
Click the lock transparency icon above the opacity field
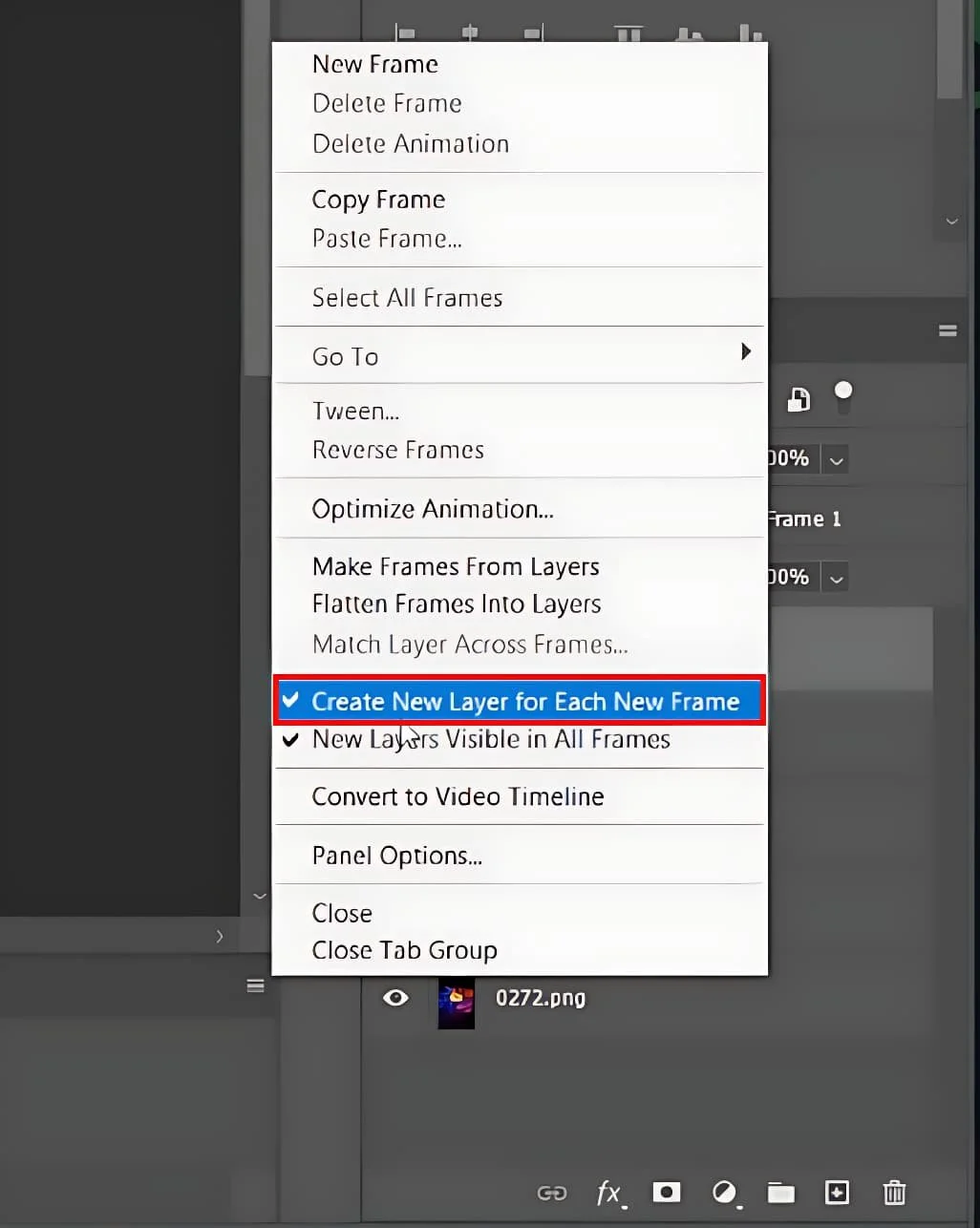pyautogui.click(x=798, y=399)
